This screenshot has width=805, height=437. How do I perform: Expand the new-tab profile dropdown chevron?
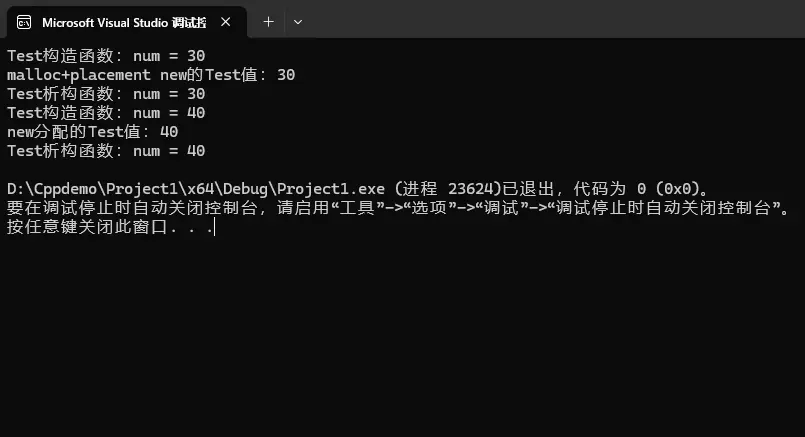click(297, 21)
